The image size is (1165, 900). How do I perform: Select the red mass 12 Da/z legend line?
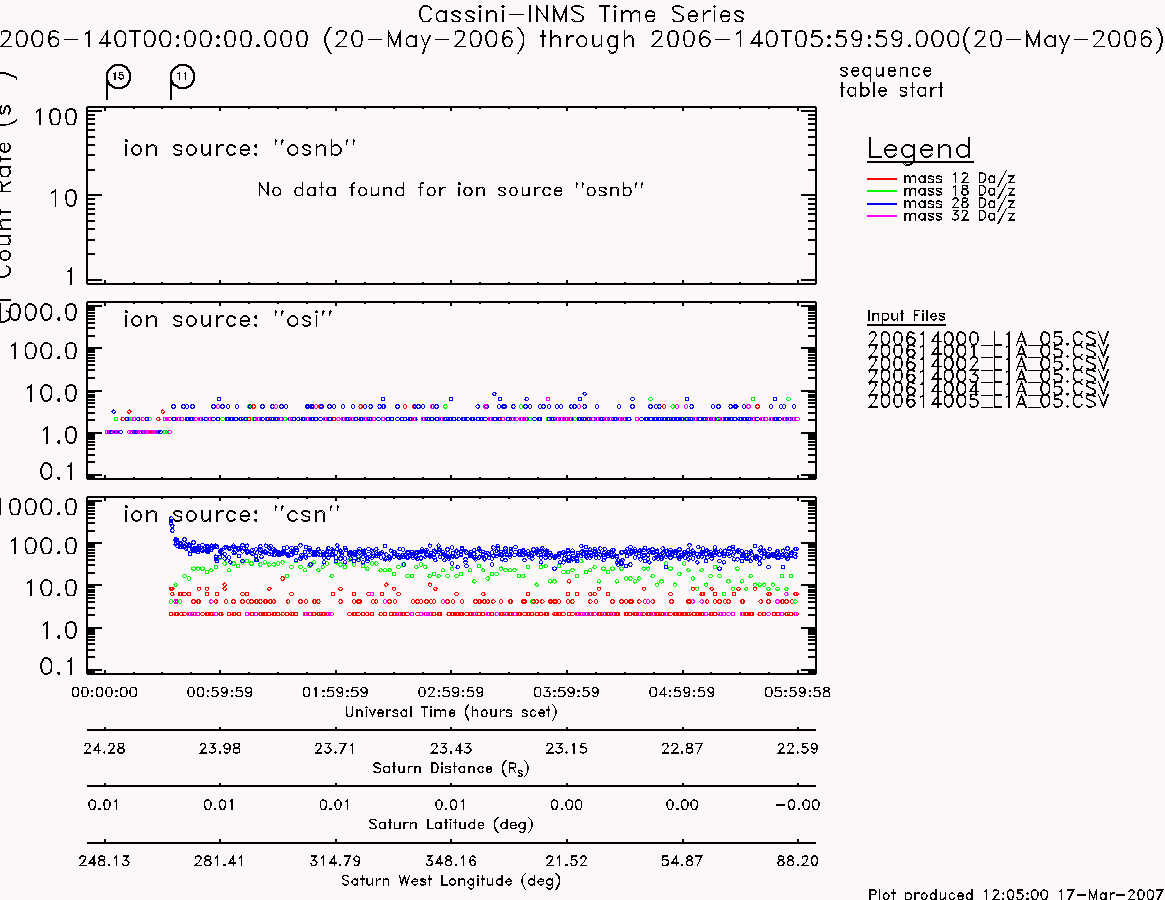tap(882, 178)
